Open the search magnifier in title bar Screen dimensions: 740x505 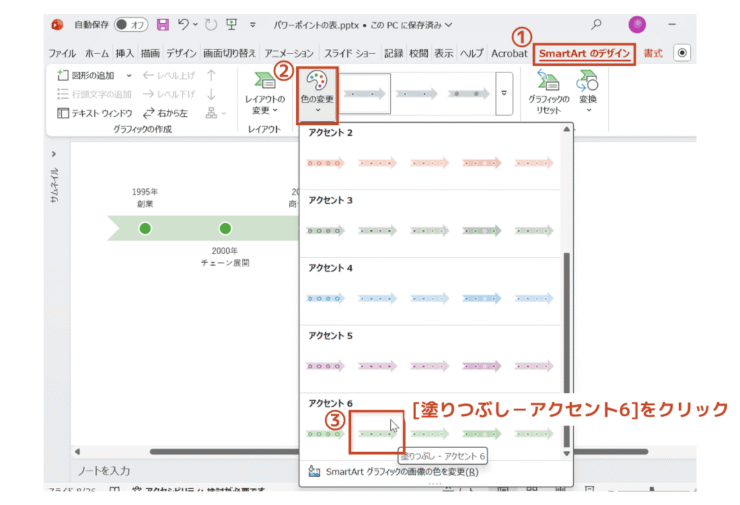[x=597, y=24]
